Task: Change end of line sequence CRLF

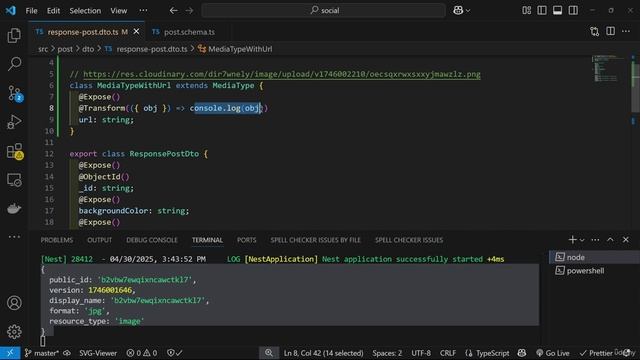Action: (448, 353)
